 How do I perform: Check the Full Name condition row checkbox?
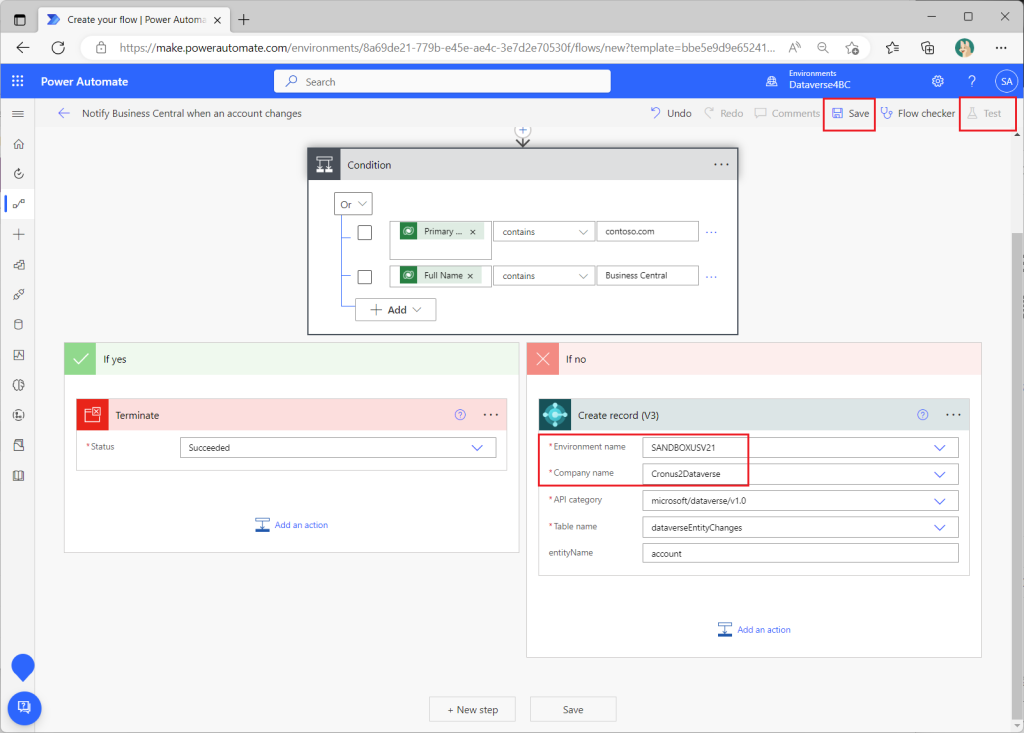point(365,277)
